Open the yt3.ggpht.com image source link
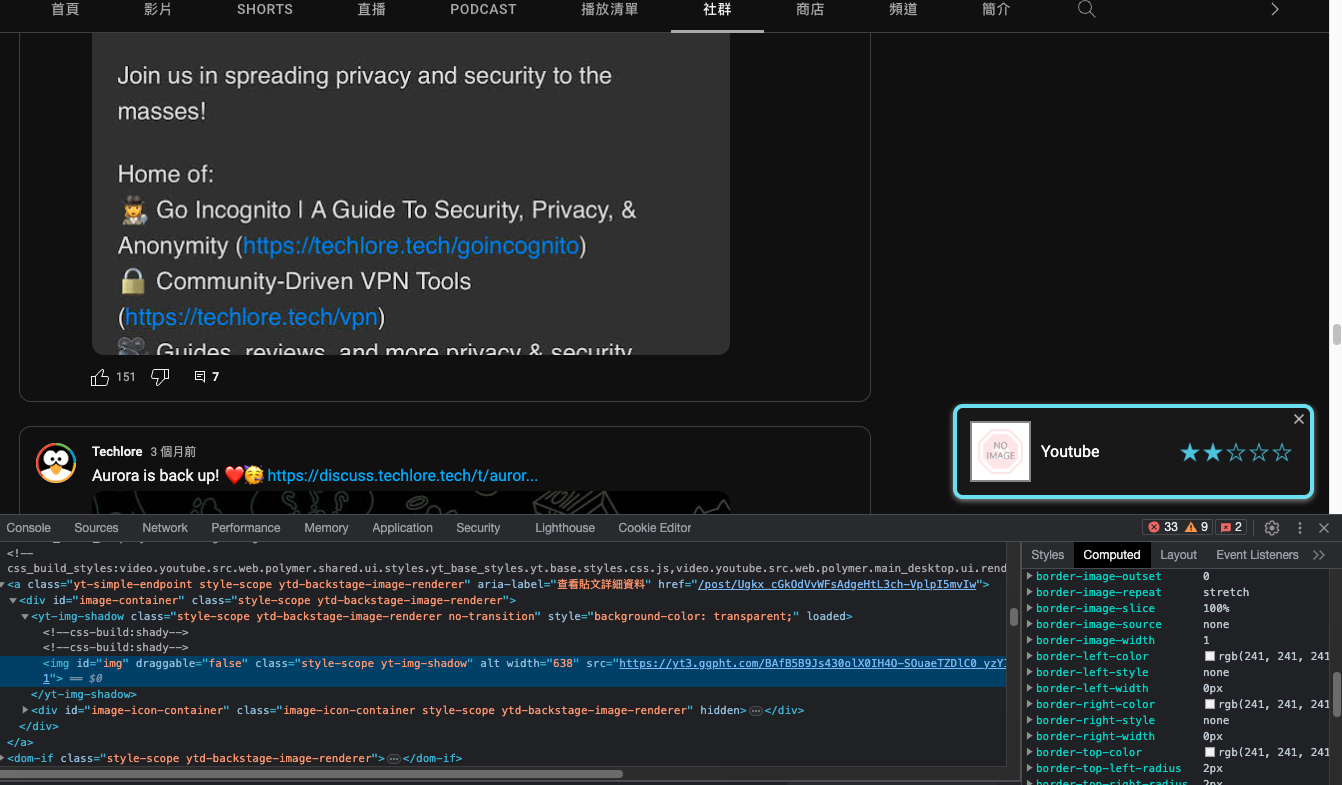1342x785 pixels. click(x=810, y=662)
